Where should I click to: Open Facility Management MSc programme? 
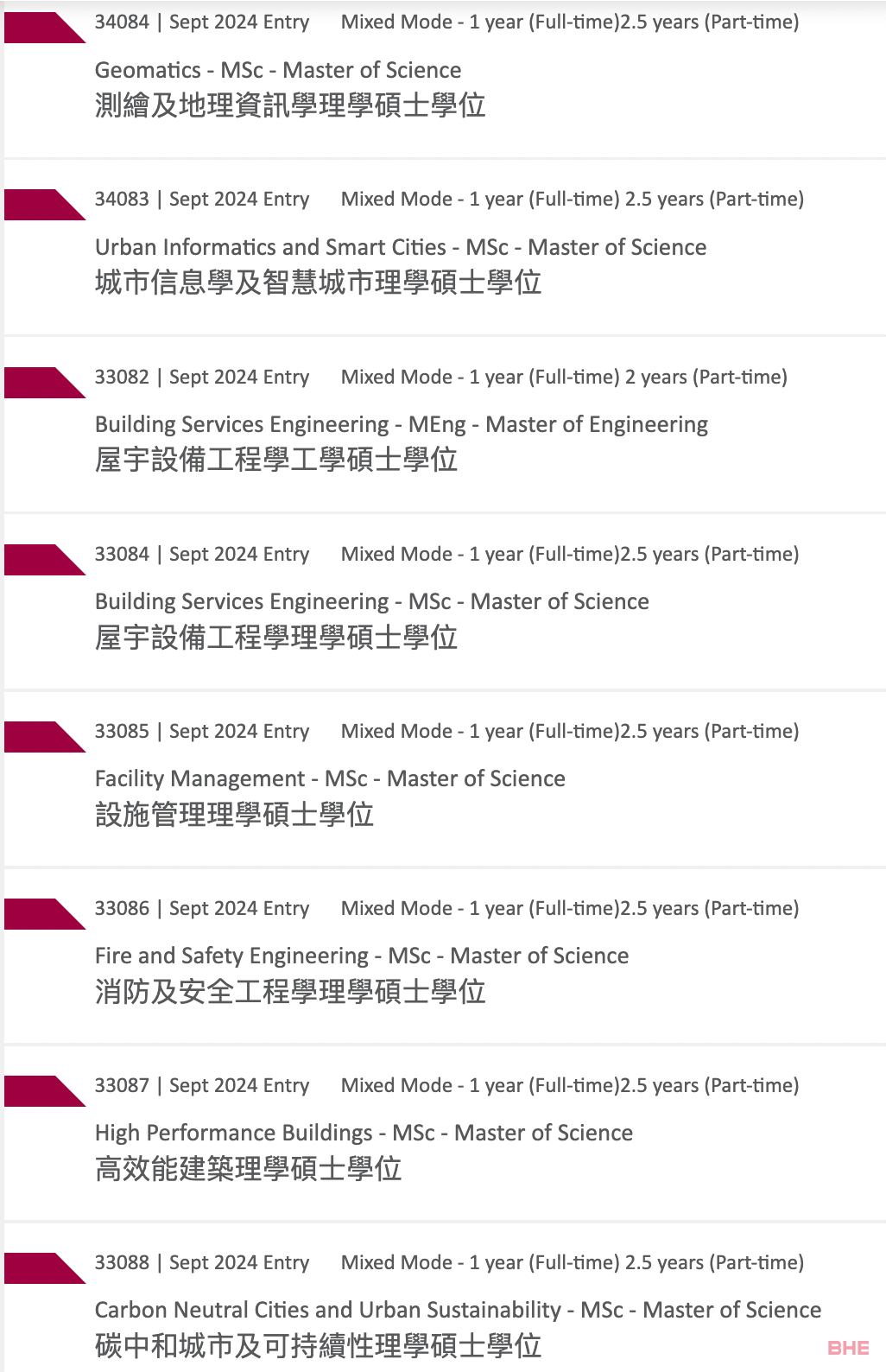coord(330,779)
